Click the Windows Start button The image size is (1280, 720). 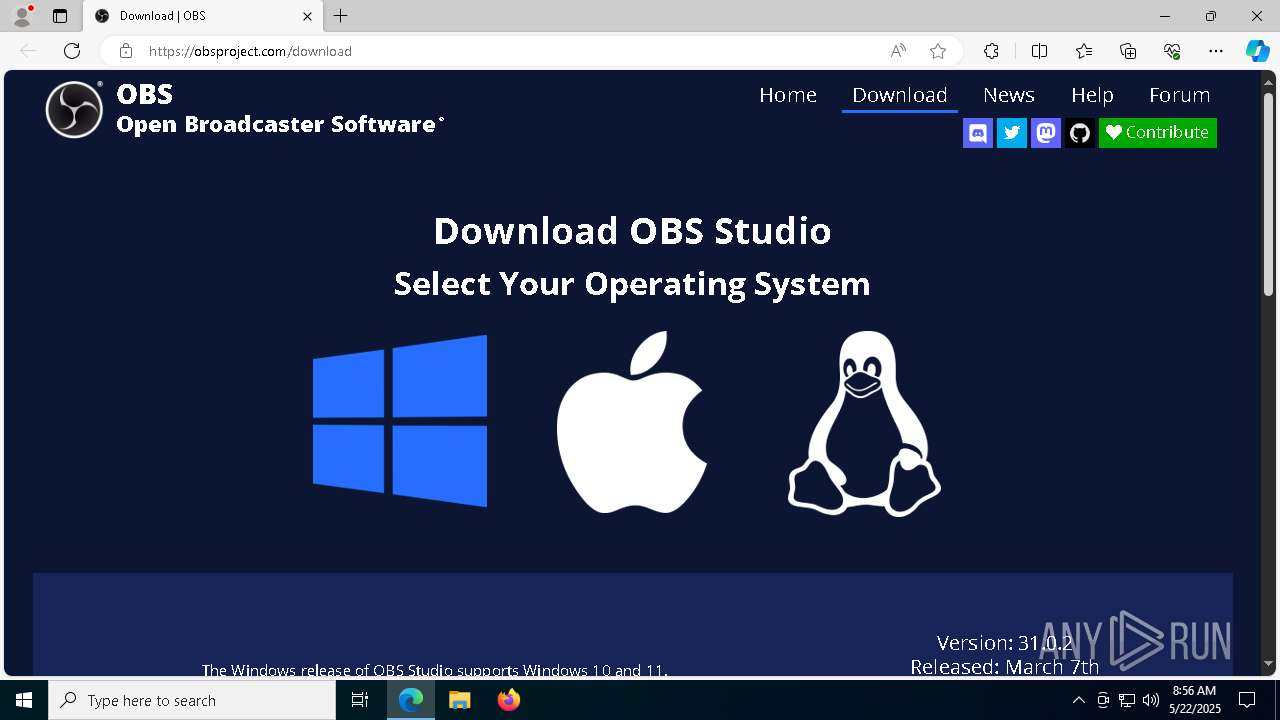pos(24,700)
